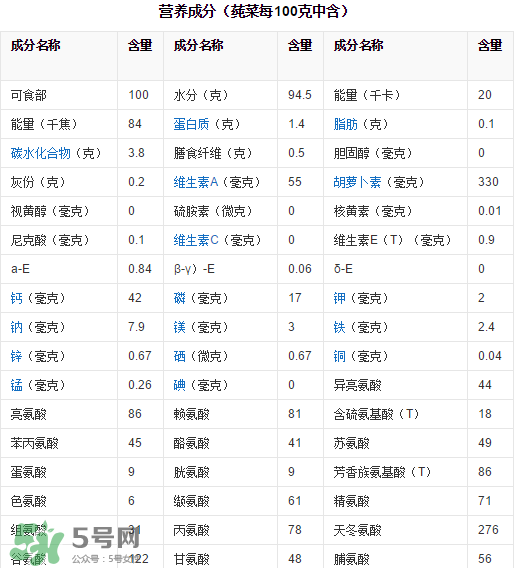Open the 钠 link
518x568 pixels.
coord(16,327)
